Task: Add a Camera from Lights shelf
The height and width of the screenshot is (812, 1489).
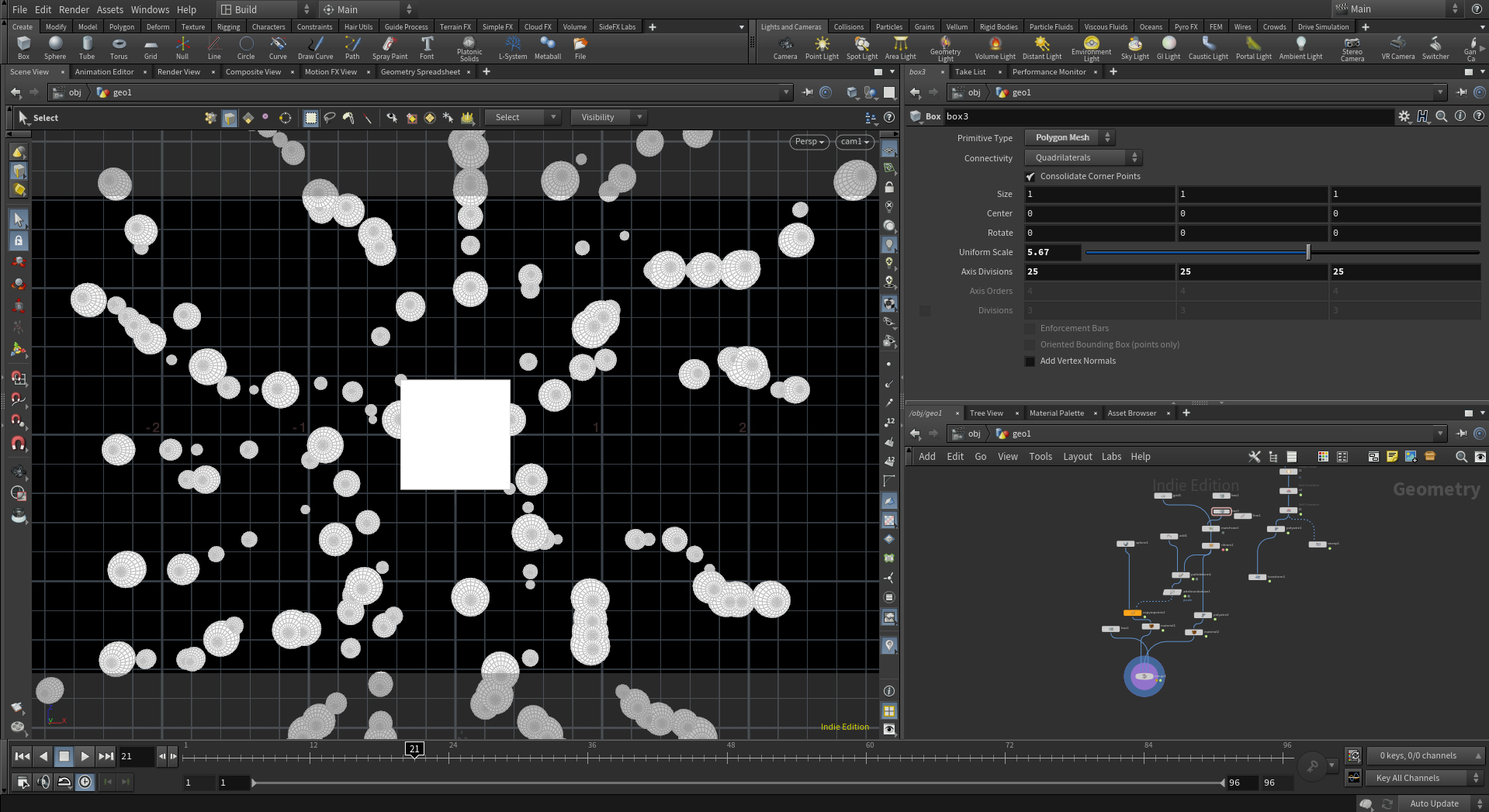Action: point(785,47)
